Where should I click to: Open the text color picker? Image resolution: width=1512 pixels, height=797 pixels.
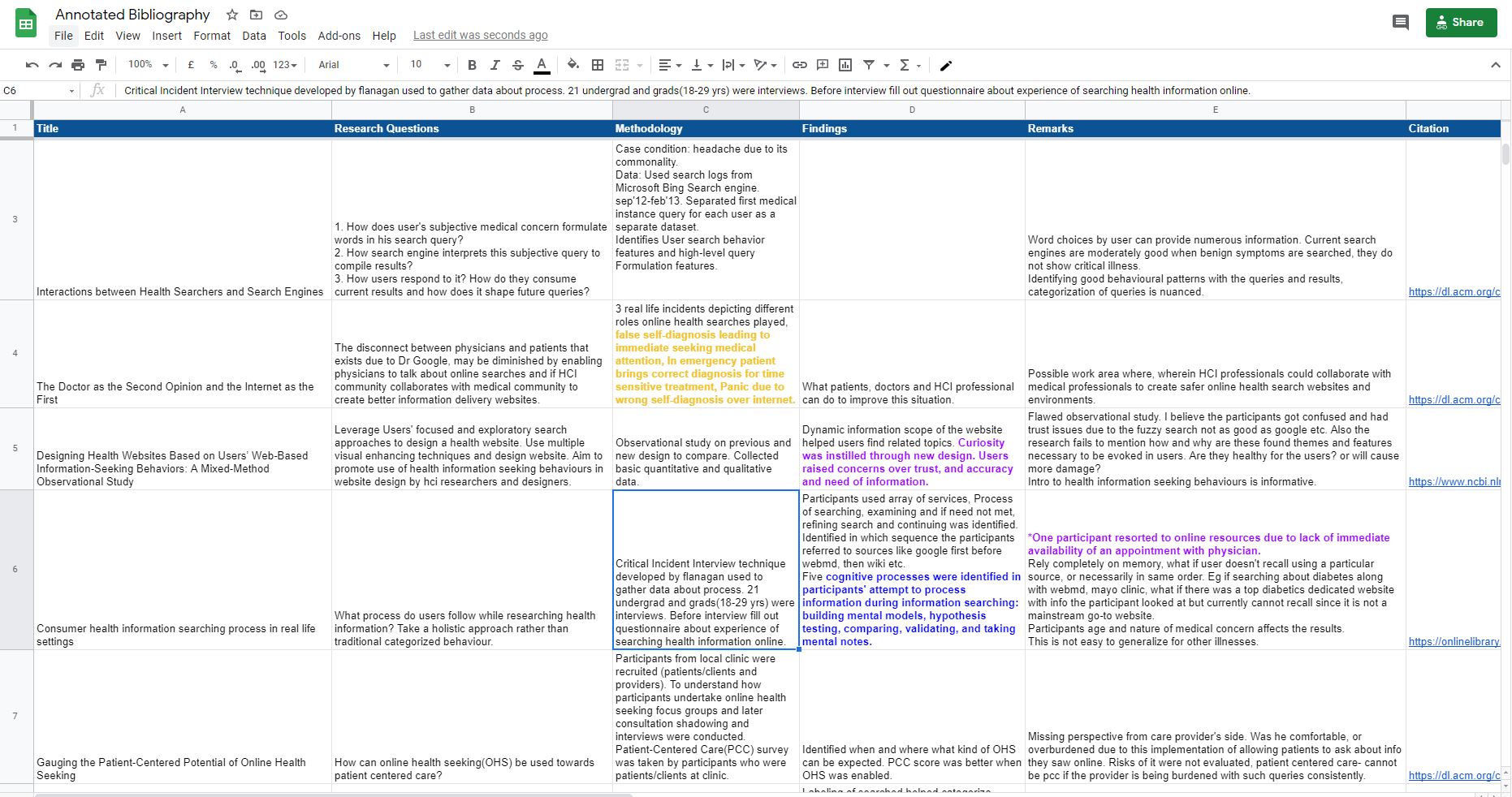coord(542,65)
